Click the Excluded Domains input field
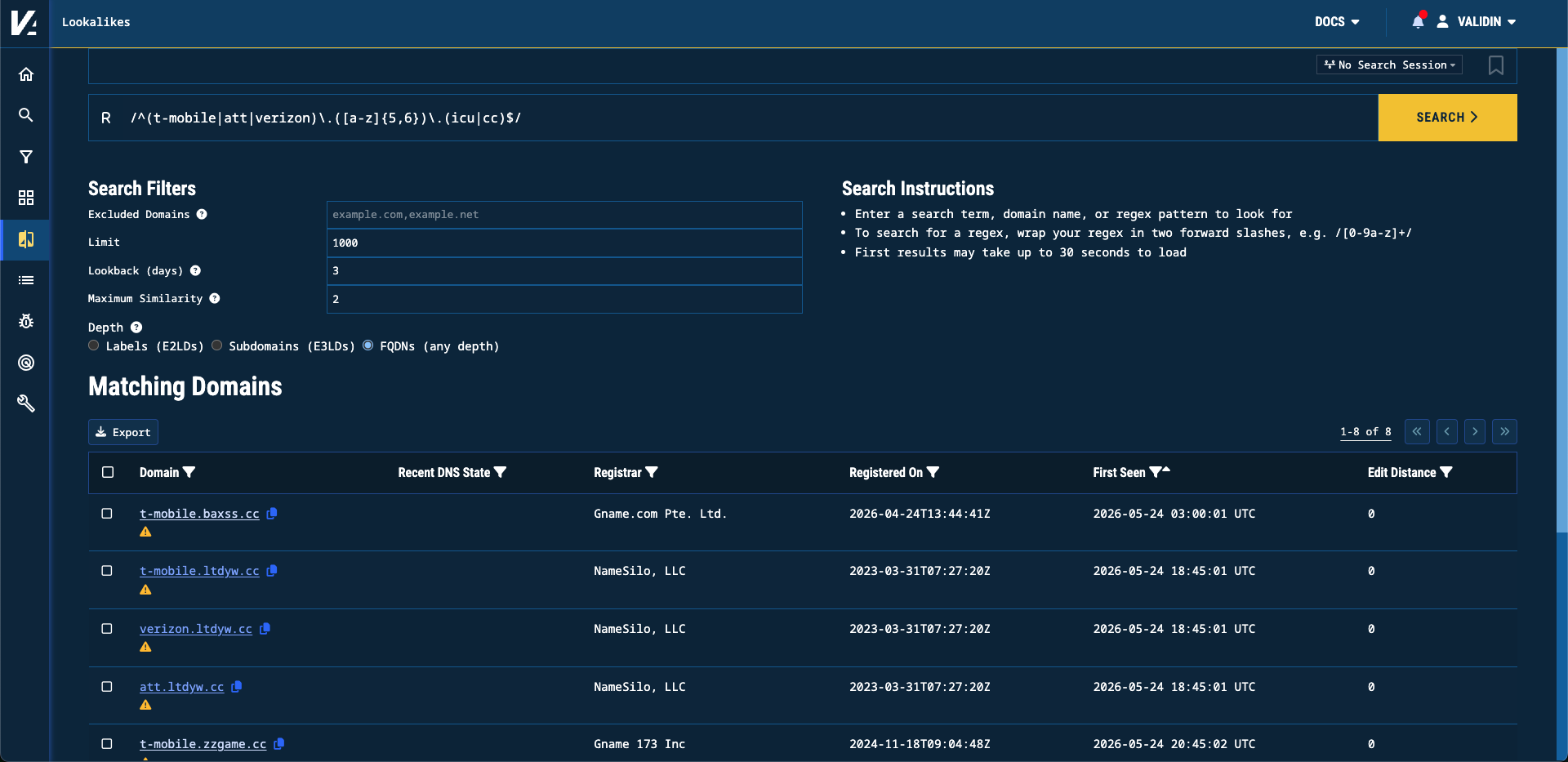 point(564,215)
